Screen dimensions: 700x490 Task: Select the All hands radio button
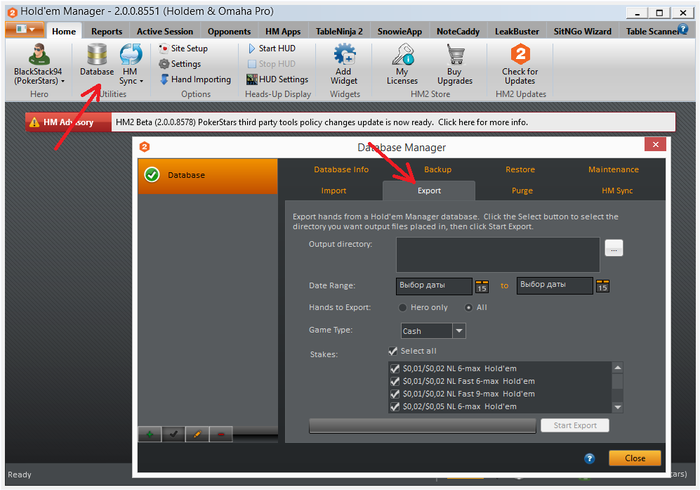pyautogui.click(x=468, y=307)
